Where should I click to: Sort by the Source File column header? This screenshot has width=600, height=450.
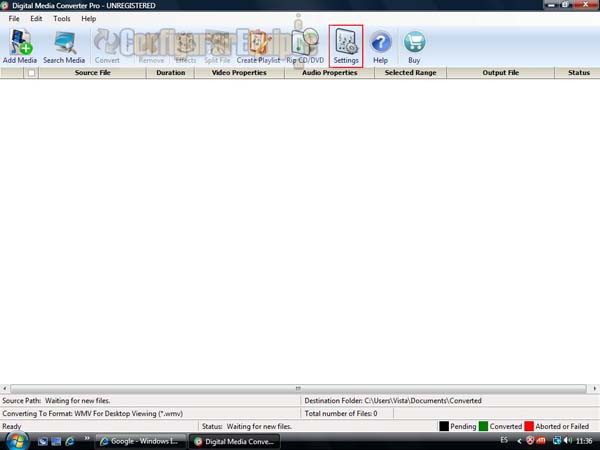[x=93, y=73]
